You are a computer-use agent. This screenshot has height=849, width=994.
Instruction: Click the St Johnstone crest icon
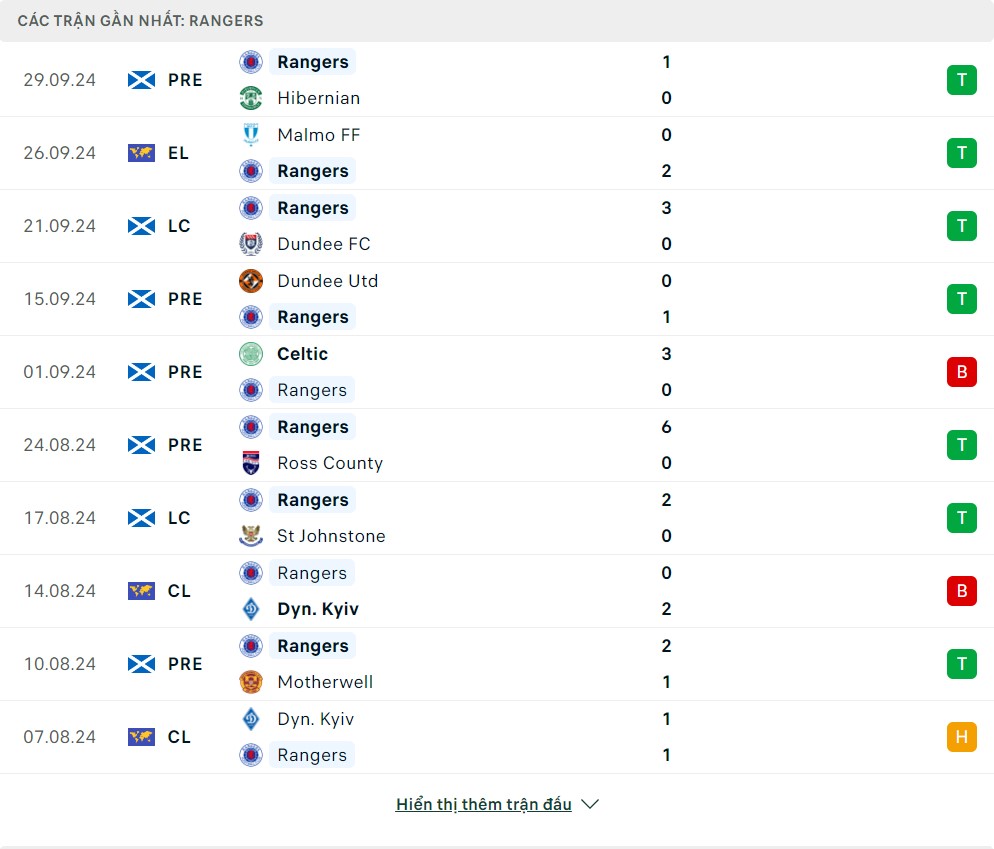(251, 536)
